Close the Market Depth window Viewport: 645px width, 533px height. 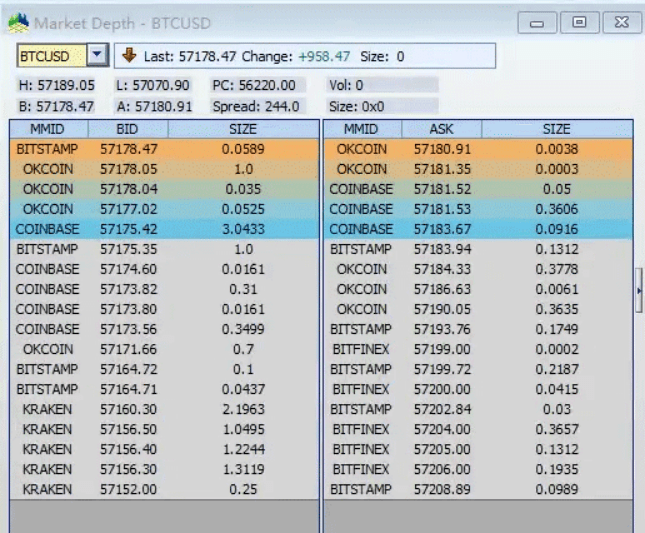tap(622, 22)
